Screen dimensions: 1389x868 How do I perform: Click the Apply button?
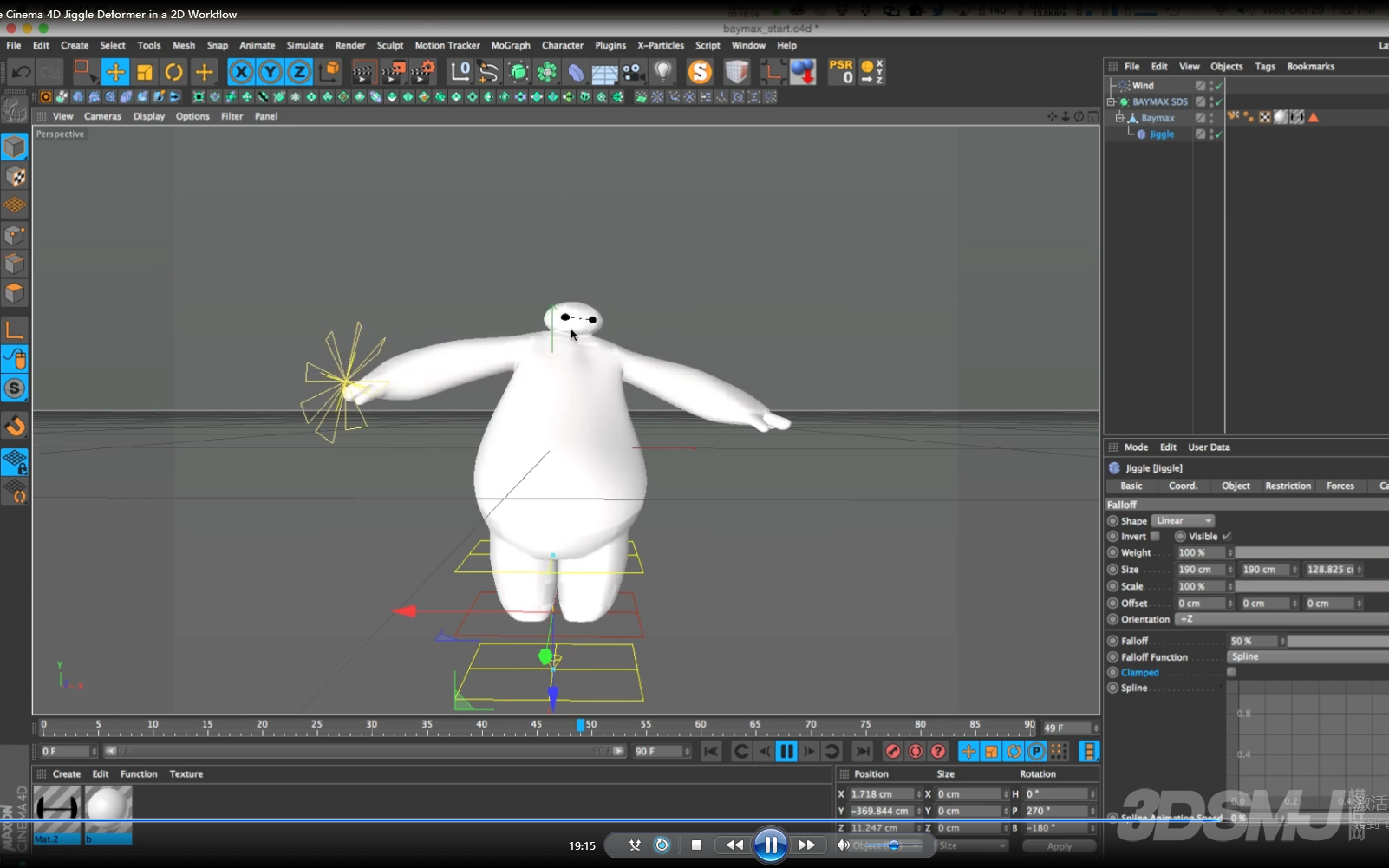pos(1059,846)
